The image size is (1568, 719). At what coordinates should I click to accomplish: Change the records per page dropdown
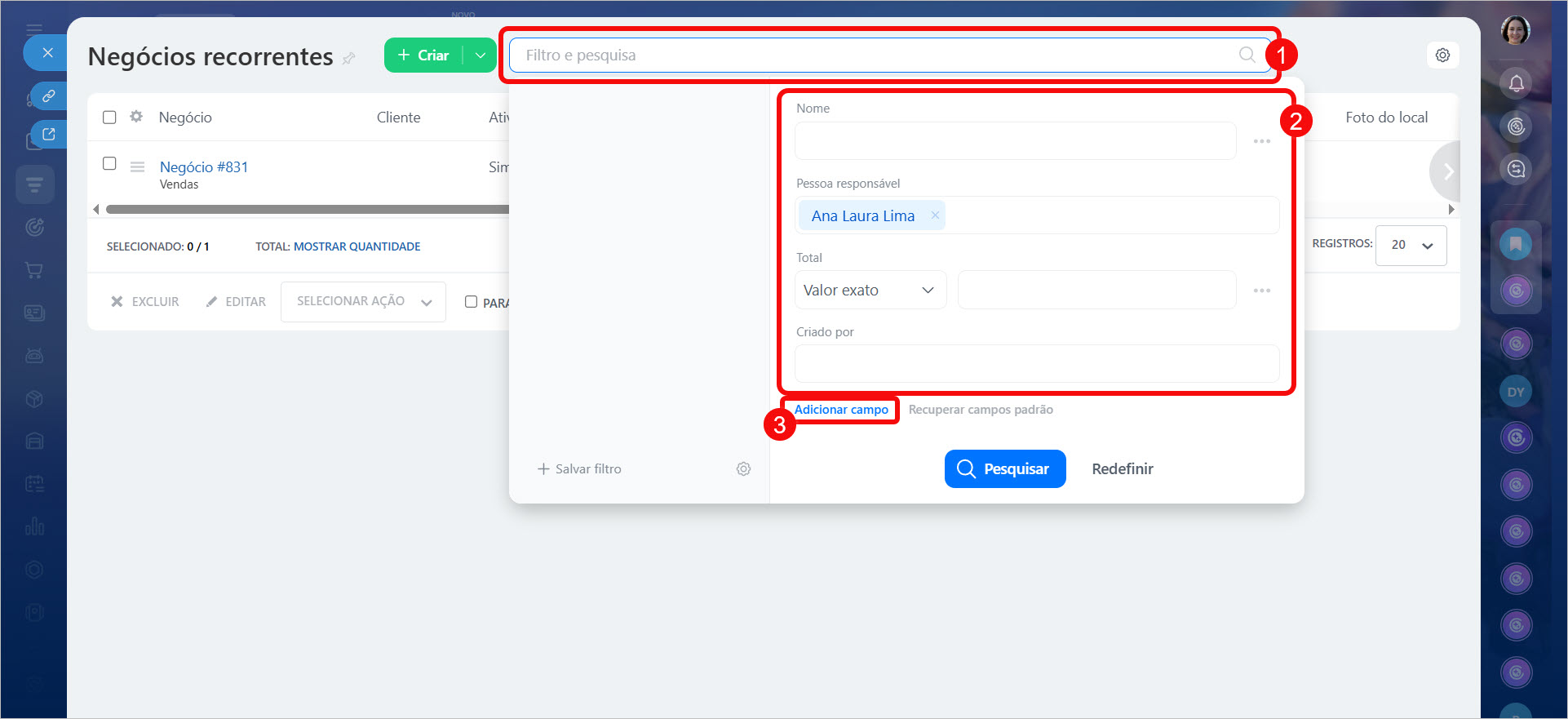coord(1411,245)
